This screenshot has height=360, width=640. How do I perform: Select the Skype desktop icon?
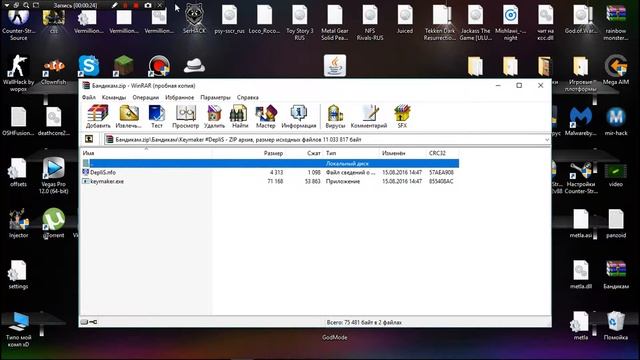pos(89,66)
